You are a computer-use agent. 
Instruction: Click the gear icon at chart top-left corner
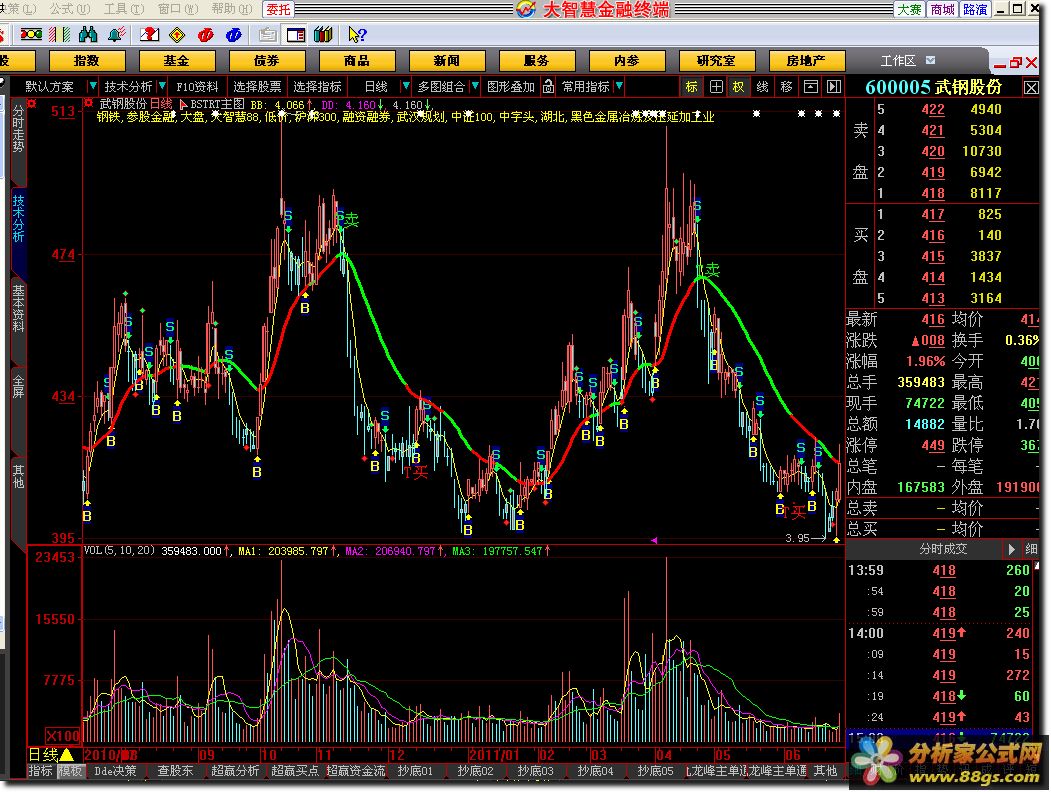[x=32, y=103]
